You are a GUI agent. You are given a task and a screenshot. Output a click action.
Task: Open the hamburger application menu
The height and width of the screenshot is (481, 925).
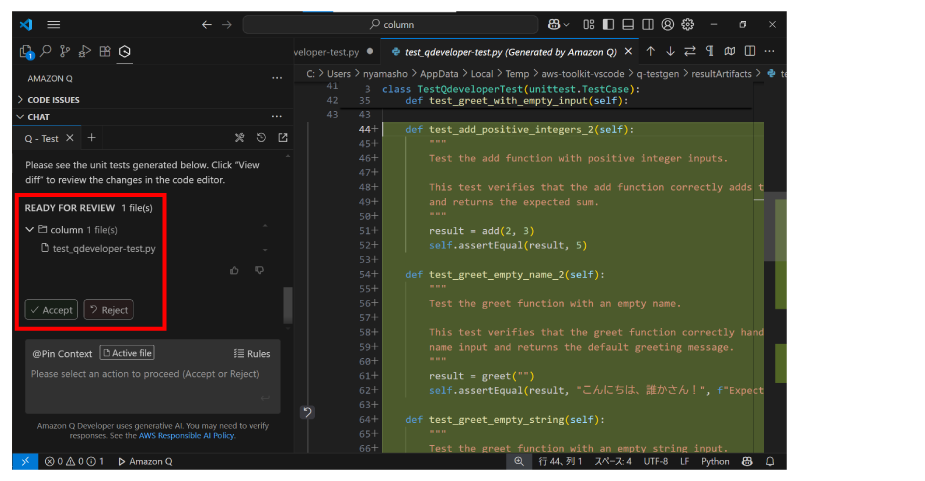tap(54, 24)
